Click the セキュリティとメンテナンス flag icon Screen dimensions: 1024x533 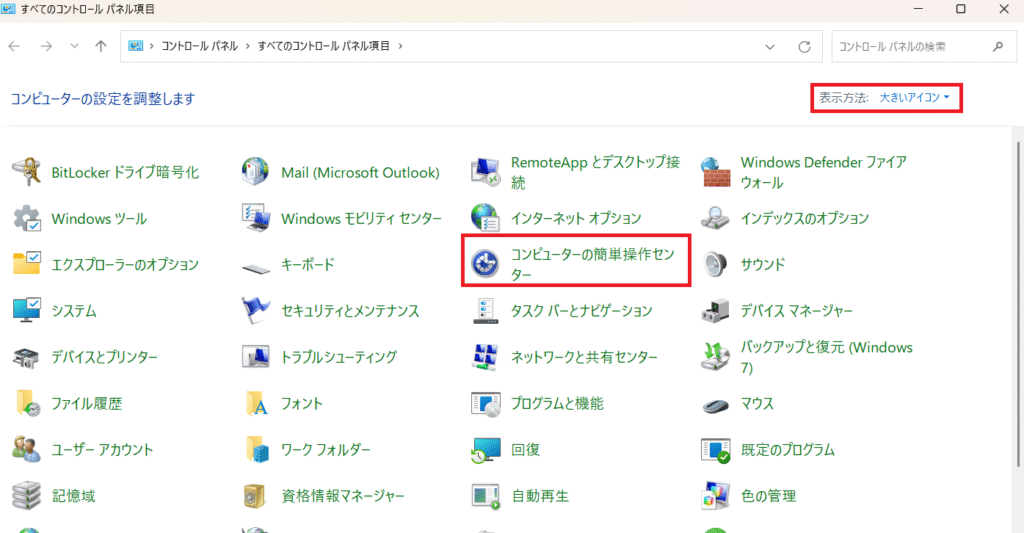pos(255,310)
